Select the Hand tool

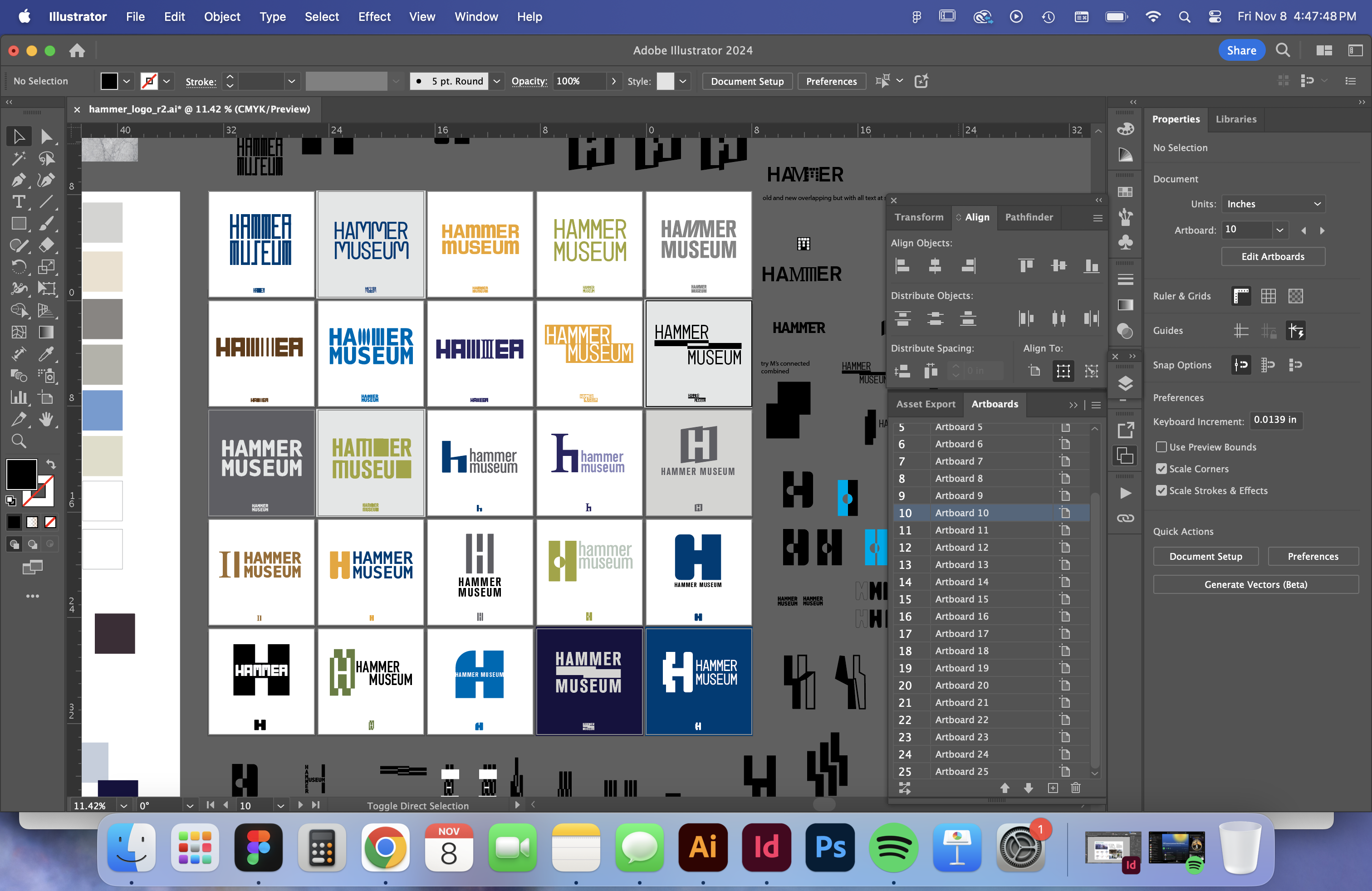(x=46, y=420)
